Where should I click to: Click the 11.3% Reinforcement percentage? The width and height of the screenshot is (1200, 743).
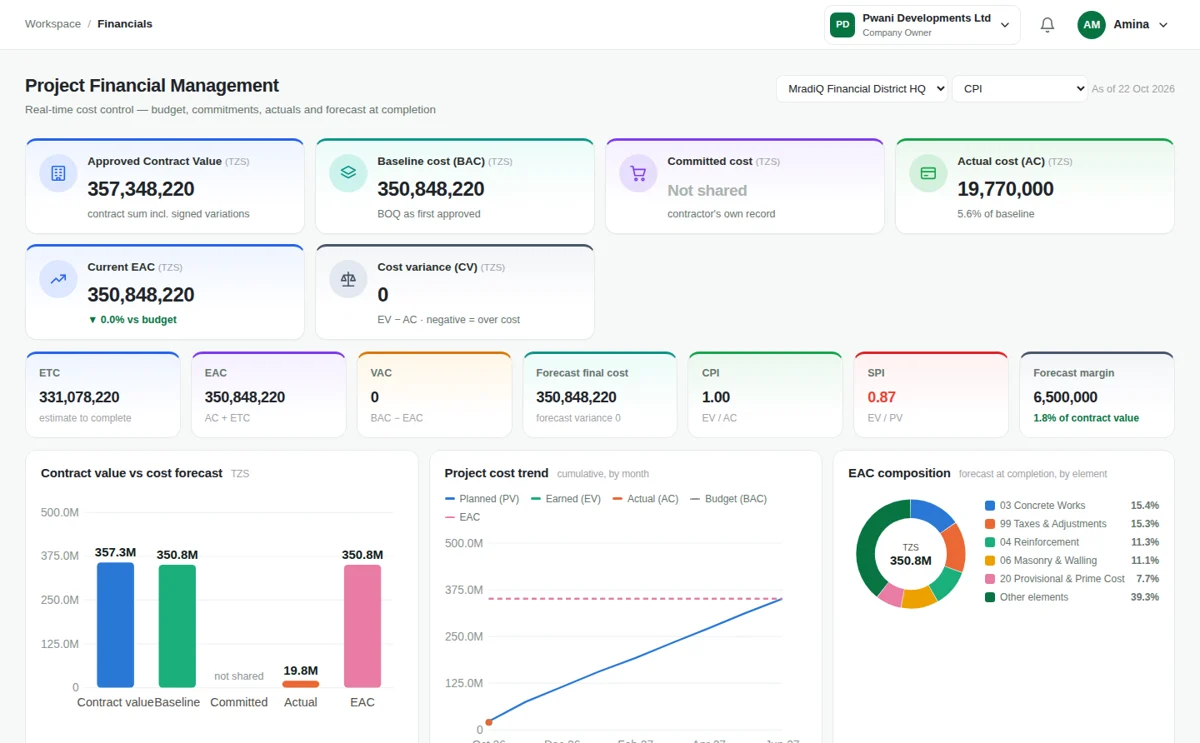point(1145,542)
